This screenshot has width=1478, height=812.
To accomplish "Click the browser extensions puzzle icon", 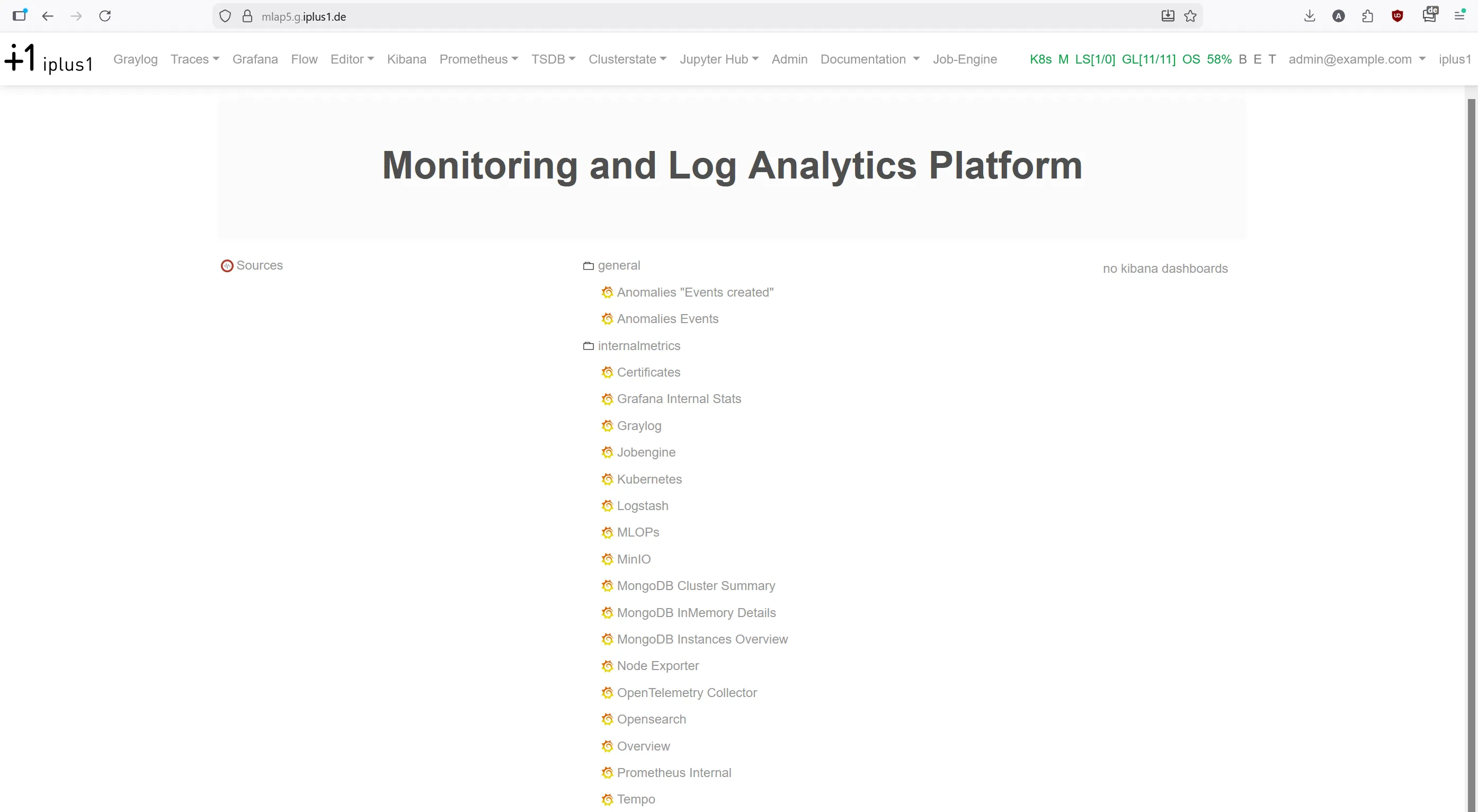I will (1368, 16).
